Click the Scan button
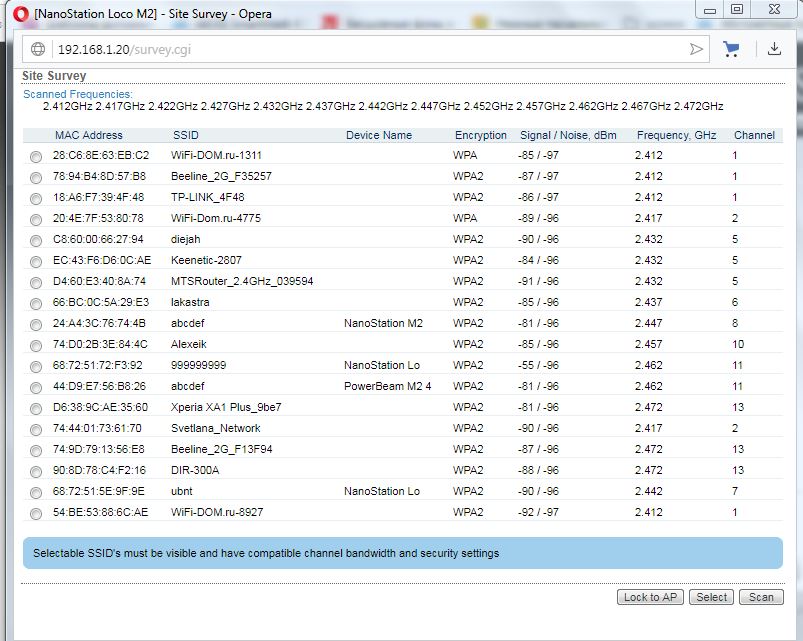Image resolution: width=803 pixels, height=641 pixels. (x=761, y=597)
